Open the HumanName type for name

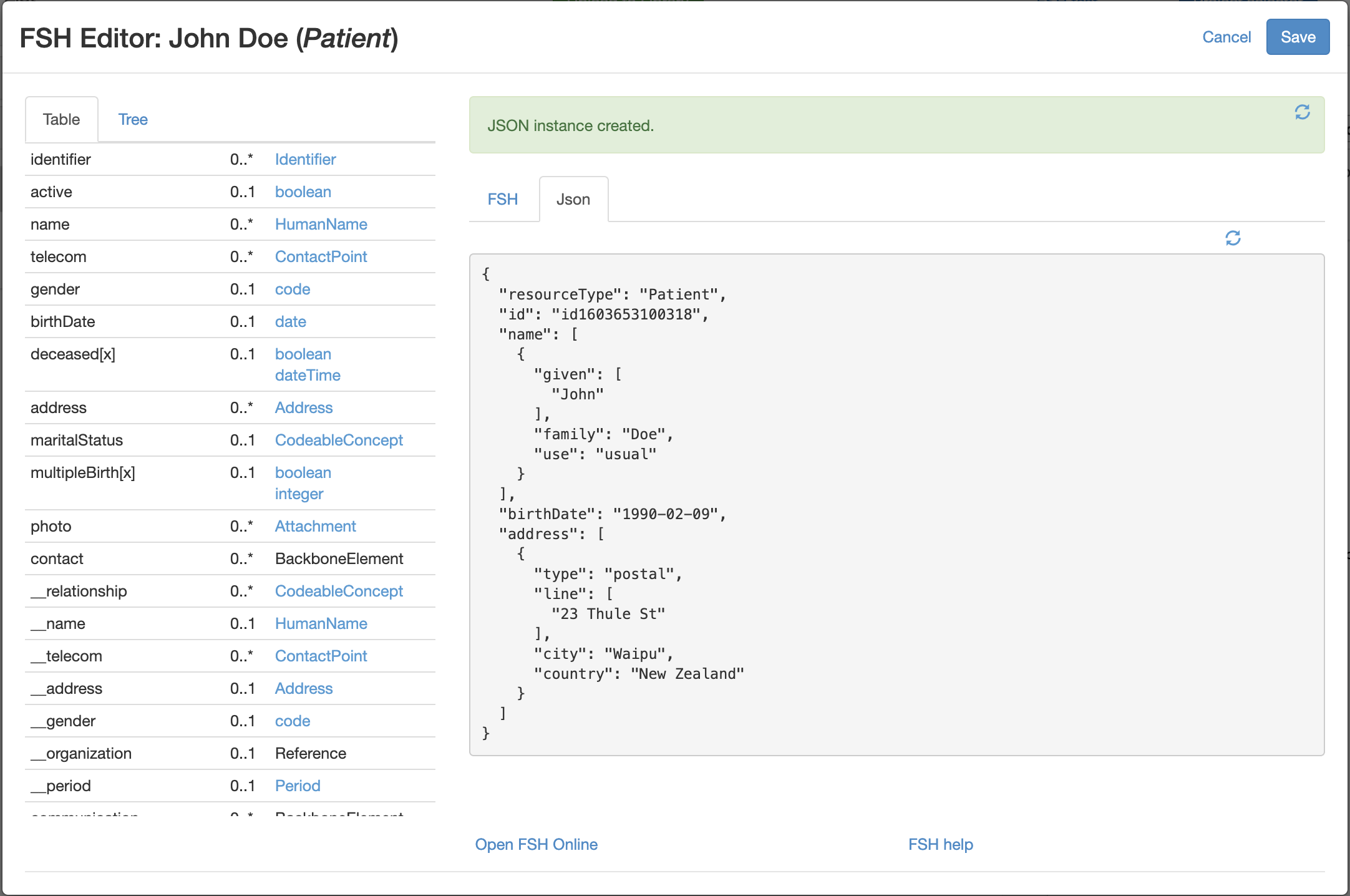[x=321, y=224]
